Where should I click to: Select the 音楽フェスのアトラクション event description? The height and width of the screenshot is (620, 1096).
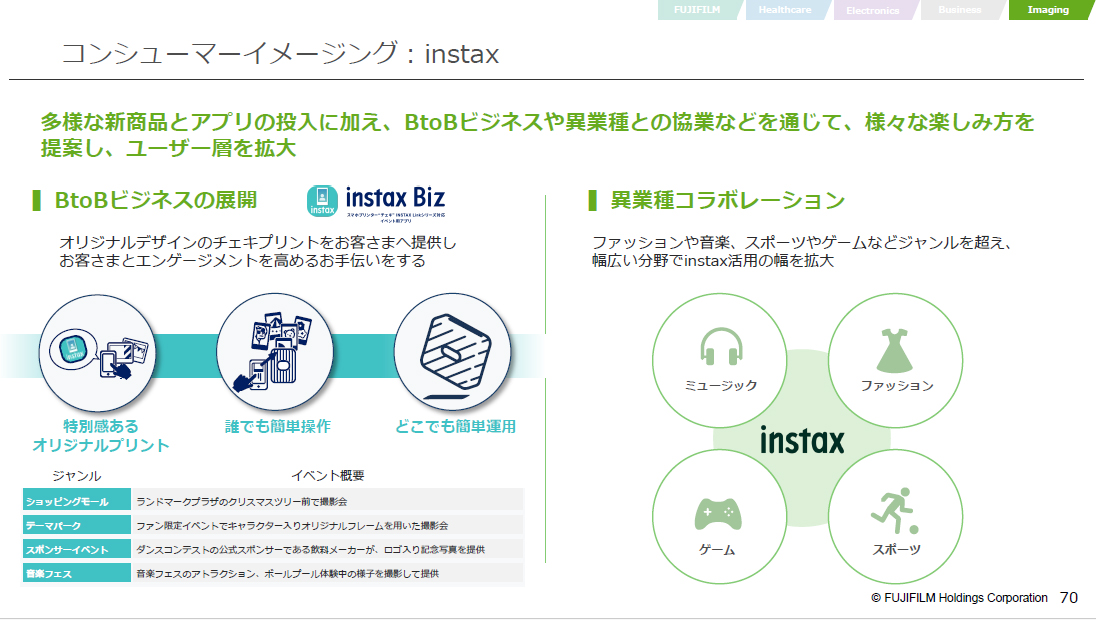[x=288, y=574]
